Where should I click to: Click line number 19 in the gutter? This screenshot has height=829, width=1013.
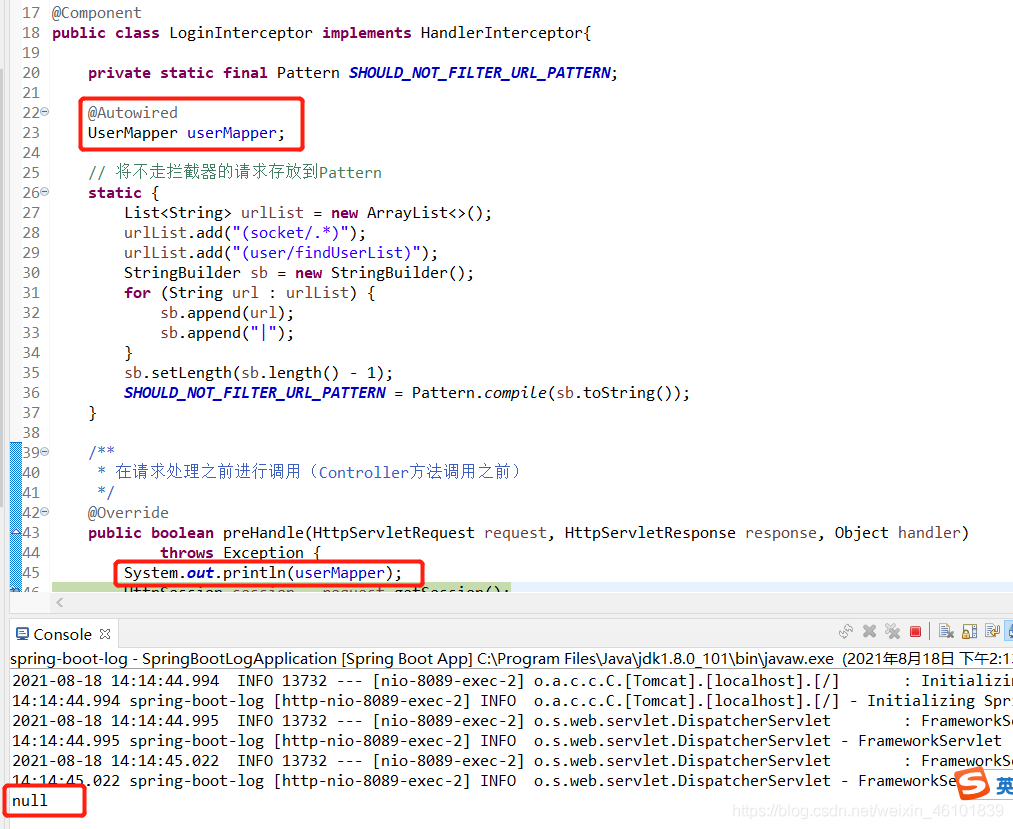click(30, 53)
